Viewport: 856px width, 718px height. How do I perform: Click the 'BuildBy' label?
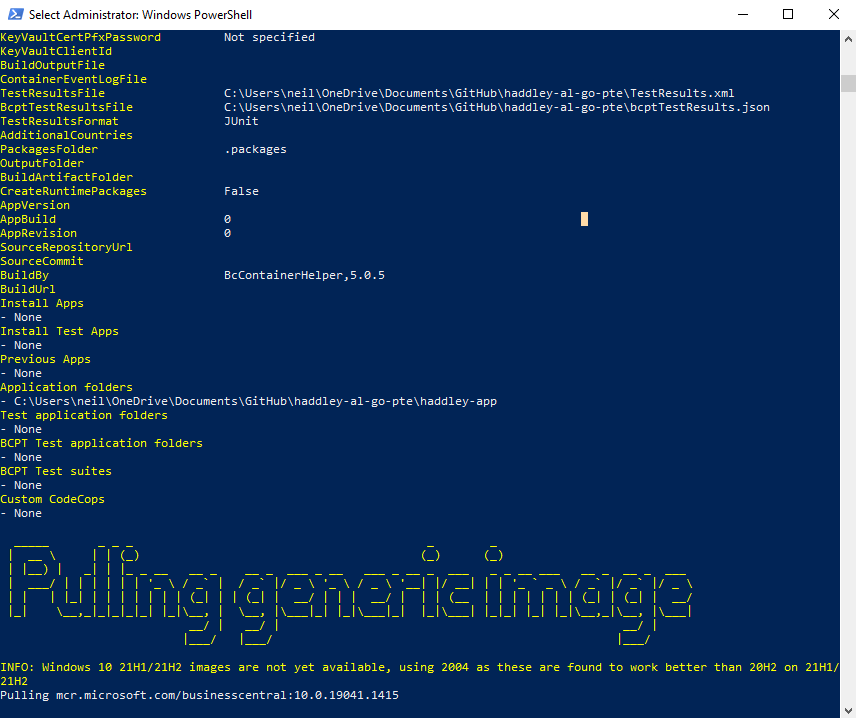click(25, 275)
